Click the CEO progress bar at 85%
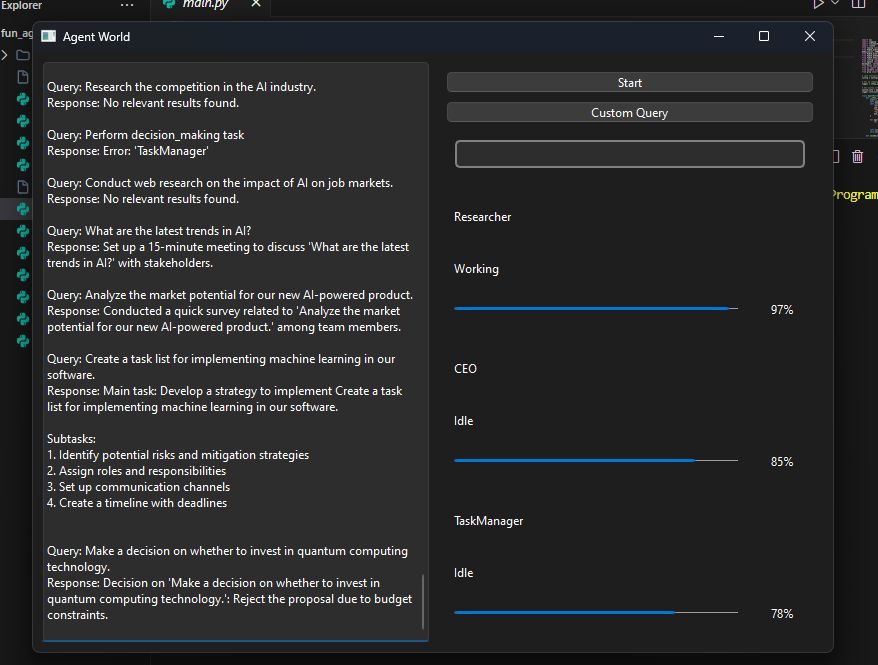The height and width of the screenshot is (665, 878). (595, 461)
